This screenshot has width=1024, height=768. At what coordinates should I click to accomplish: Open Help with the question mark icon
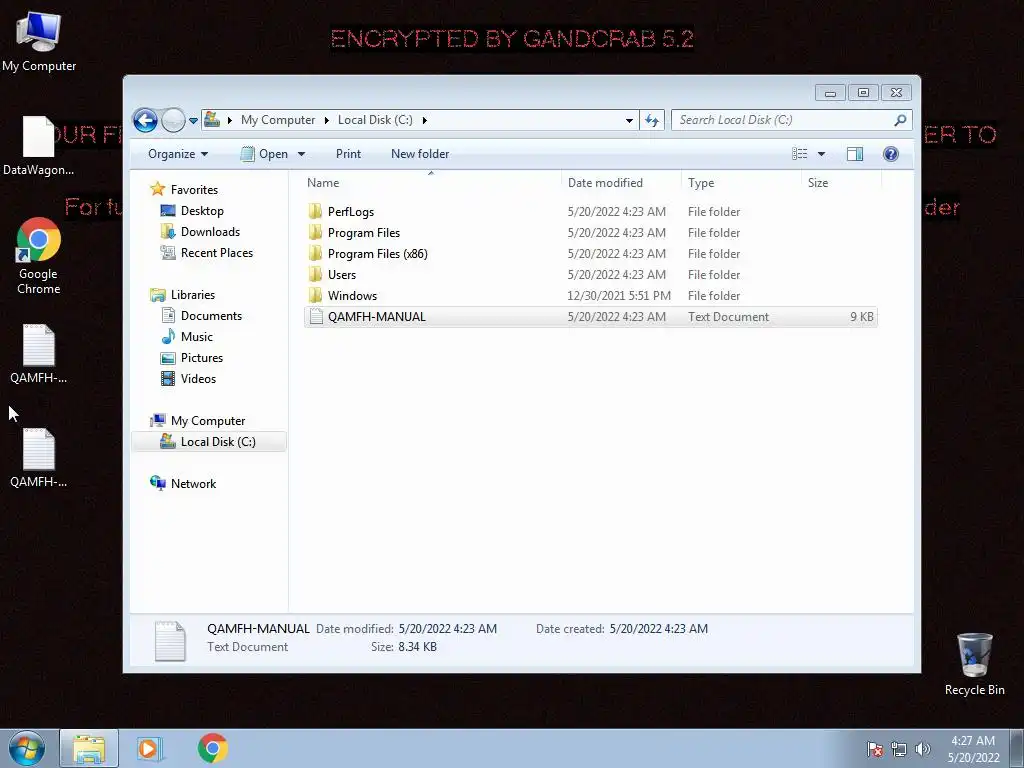click(x=891, y=154)
